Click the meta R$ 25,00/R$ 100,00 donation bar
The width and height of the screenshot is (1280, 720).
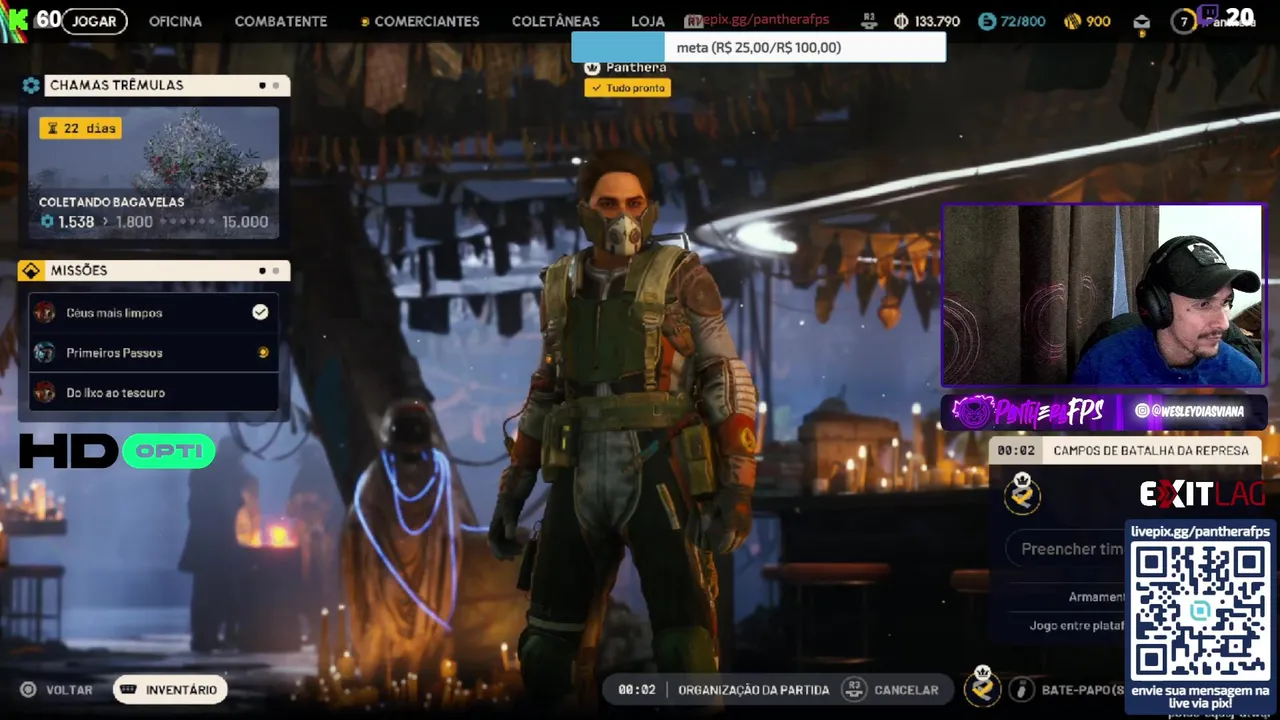point(758,47)
